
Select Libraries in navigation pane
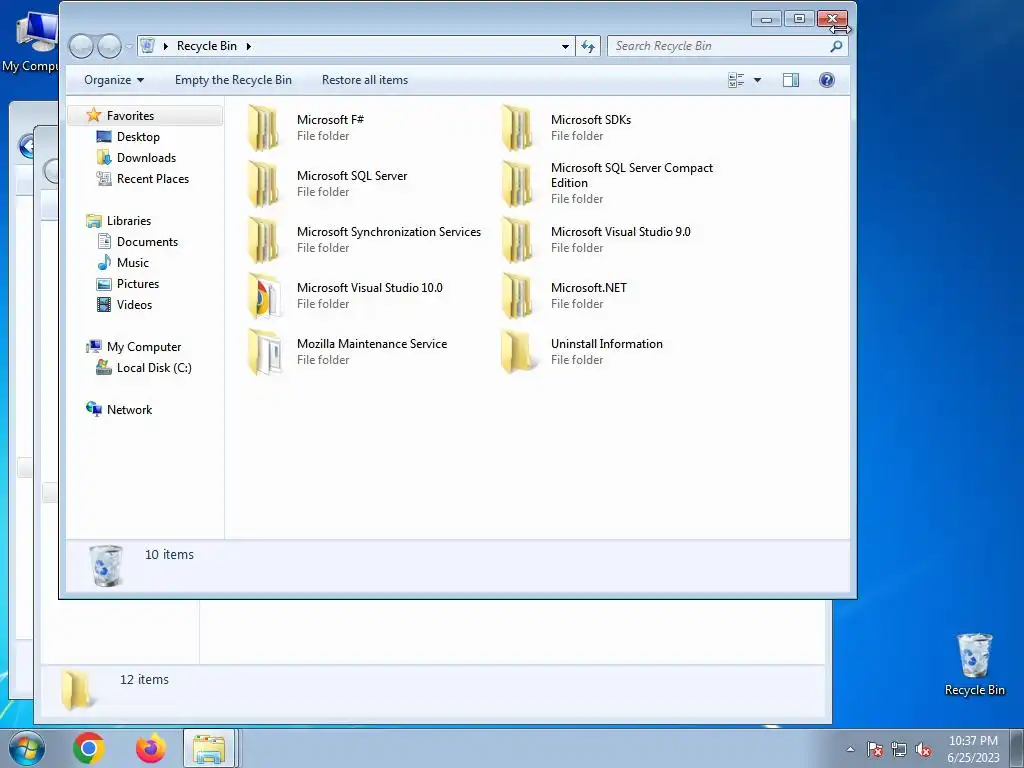pos(129,221)
